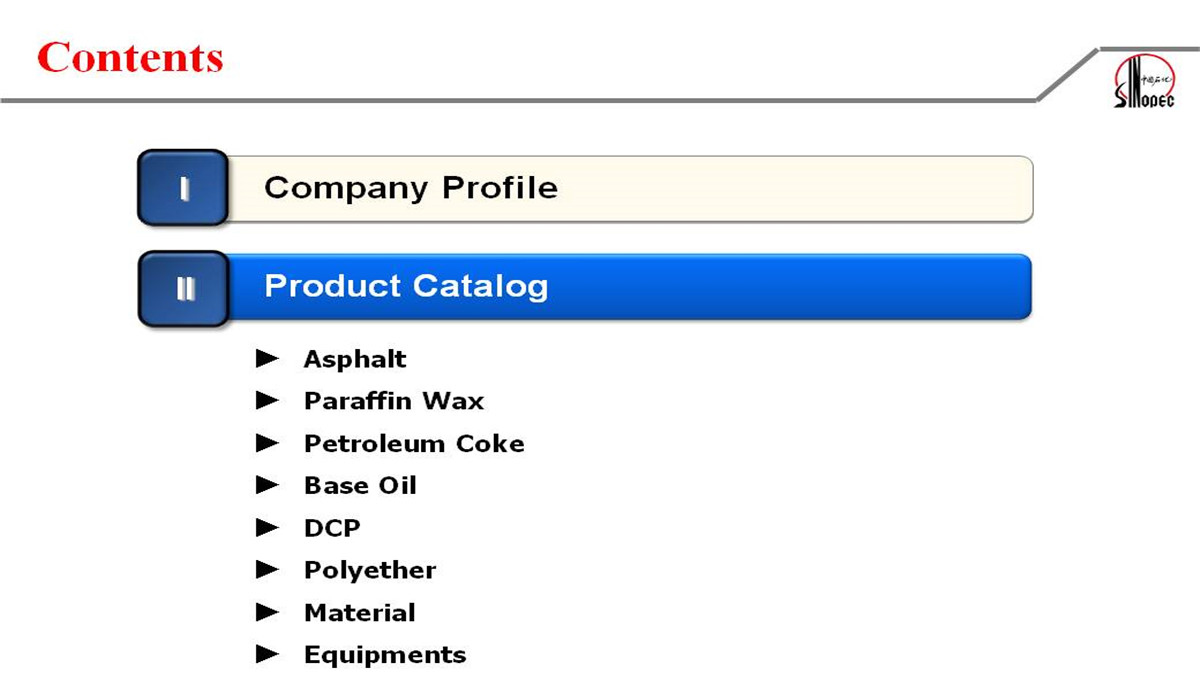Click the arrow bullet beside Material
This screenshot has height=700, width=1200.
(267, 612)
